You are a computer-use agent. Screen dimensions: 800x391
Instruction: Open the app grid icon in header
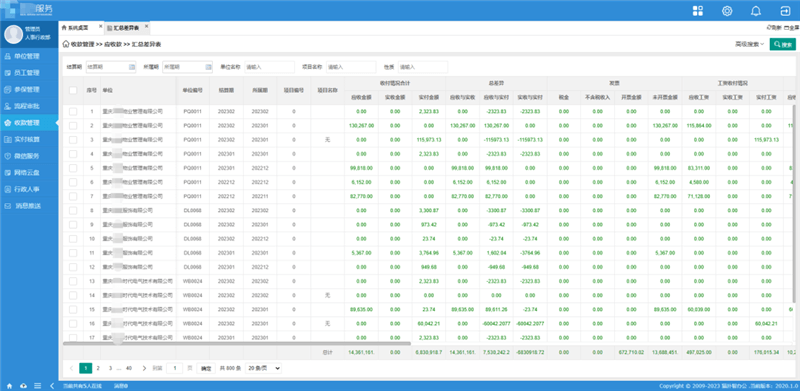coord(697,11)
